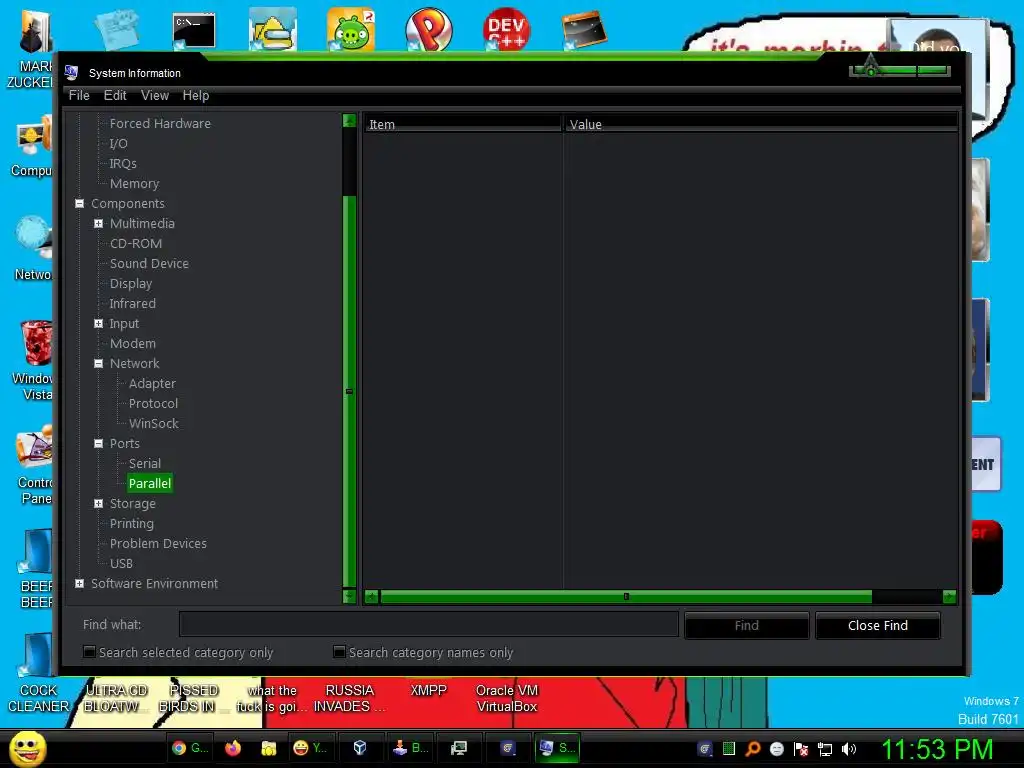
Task: Select Problem Devices in the tree
Action: (x=158, y=543)
